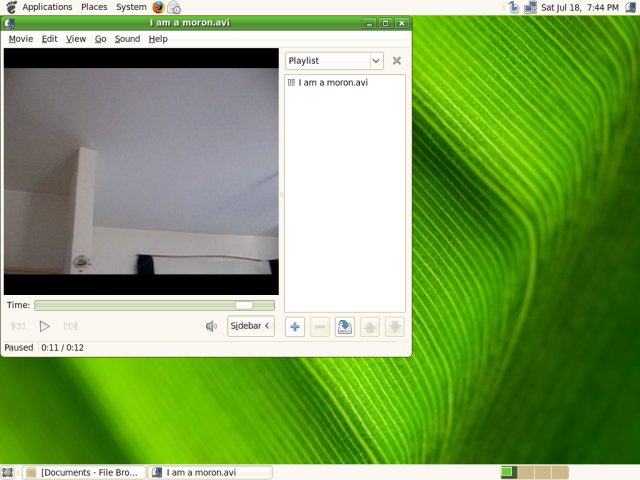This screenshot has height=480, width=640.
Task: Add a file to the playlist
Action: pyautogui.click(x=295, y=327)
